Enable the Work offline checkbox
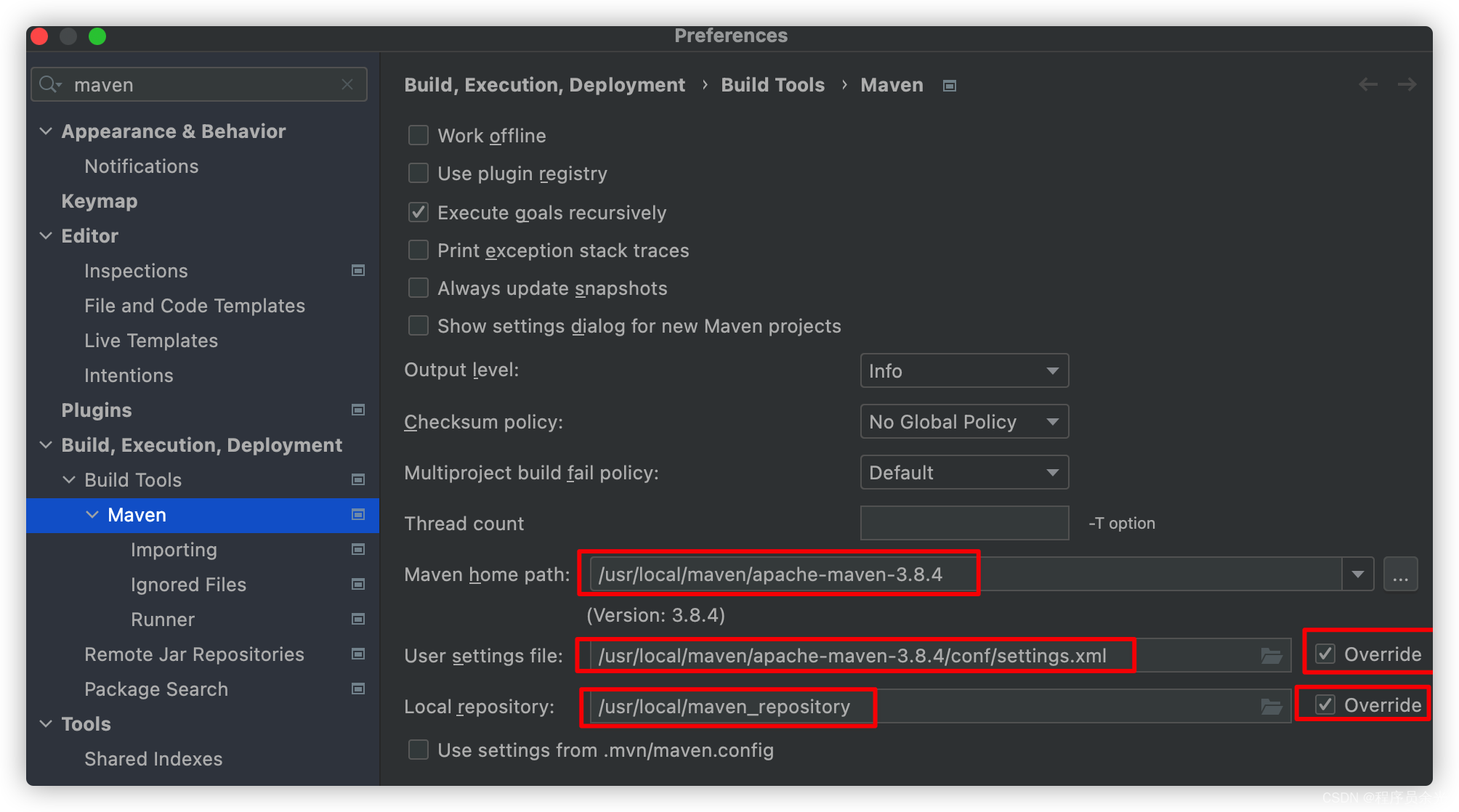Screen dimensions: 1459x812 click(419, 135)
